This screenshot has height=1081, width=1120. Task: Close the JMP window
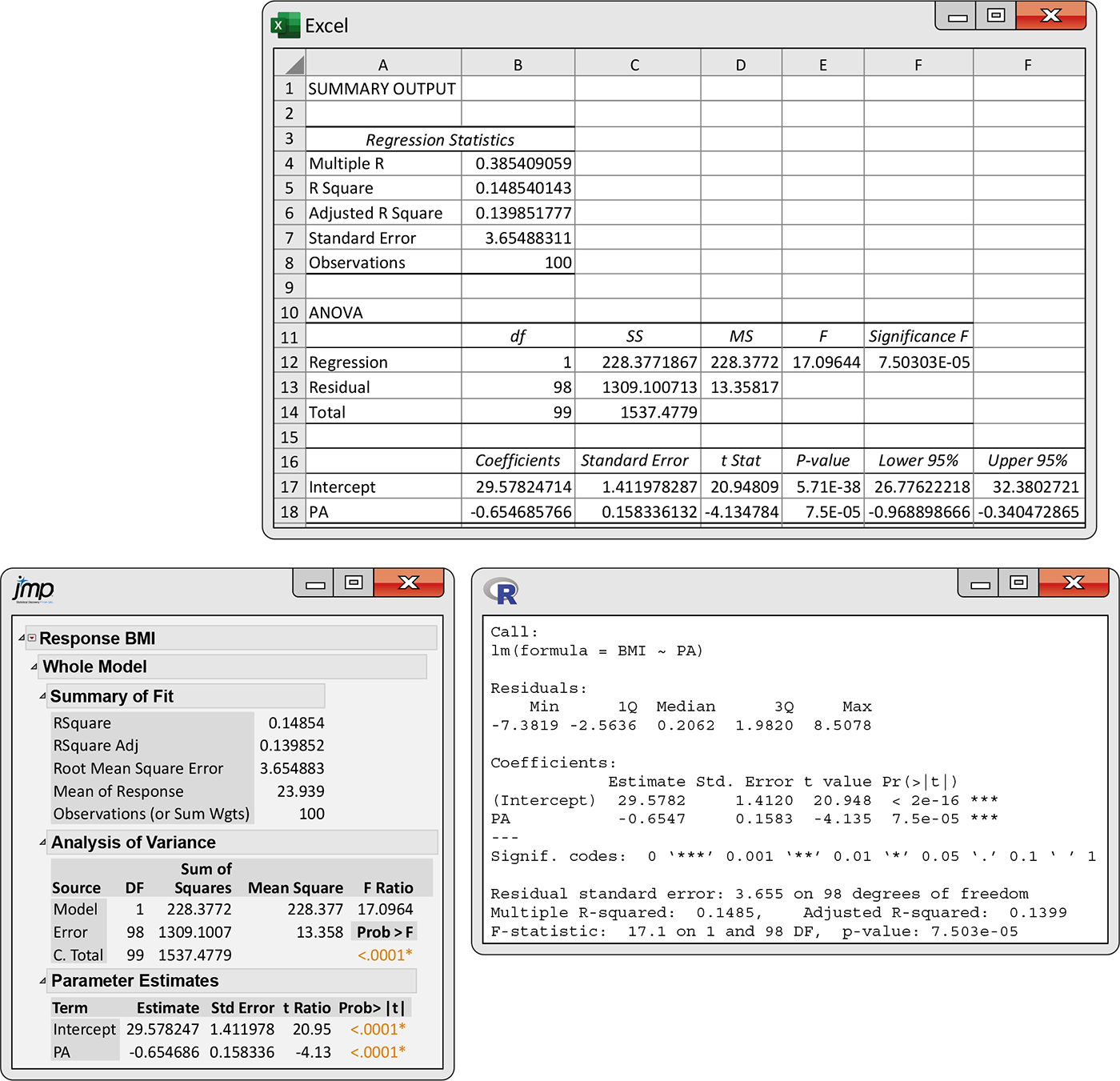pos(408,583)
